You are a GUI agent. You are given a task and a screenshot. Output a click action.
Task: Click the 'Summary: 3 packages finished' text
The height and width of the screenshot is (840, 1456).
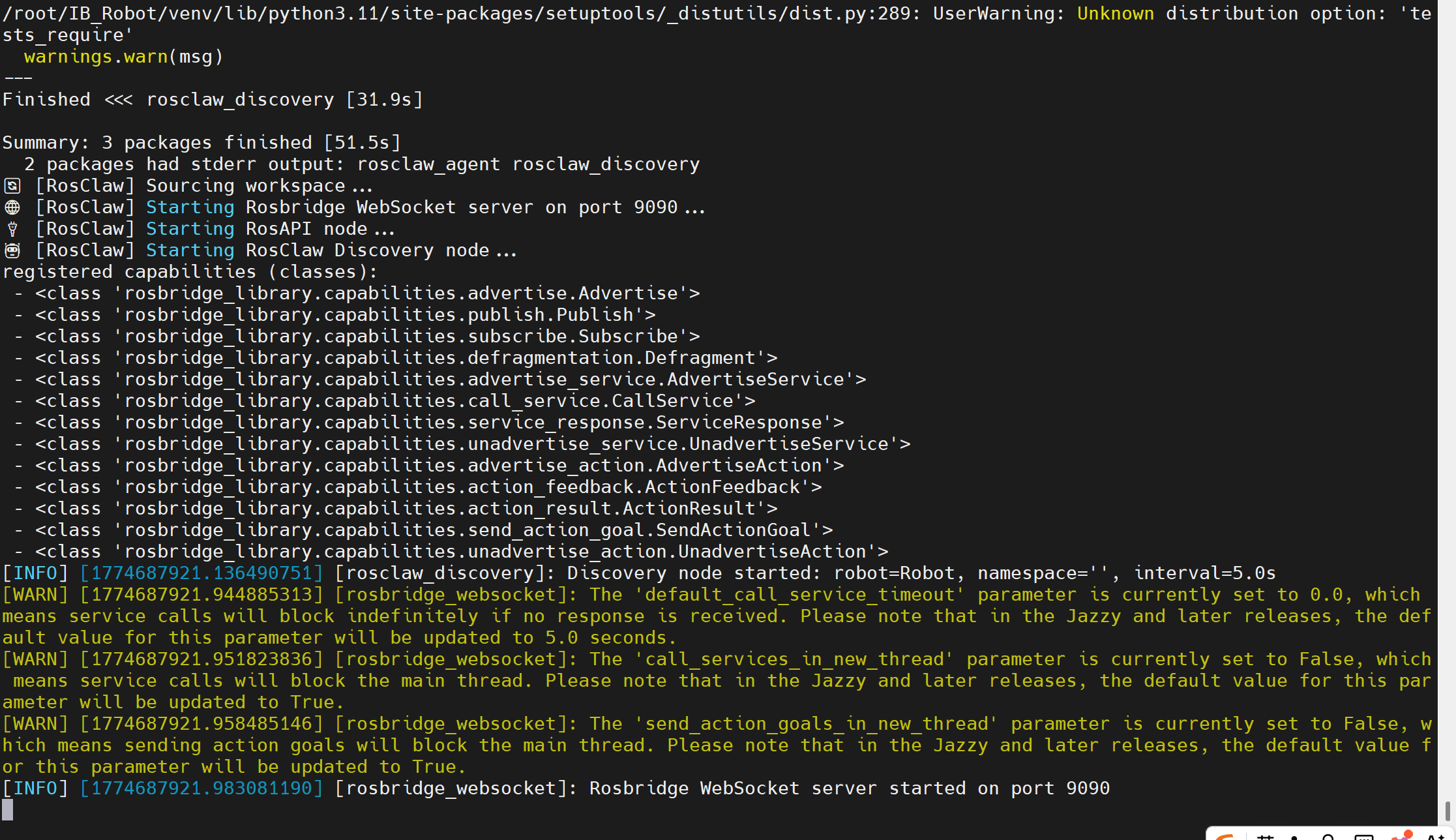[x=201, y=143]
